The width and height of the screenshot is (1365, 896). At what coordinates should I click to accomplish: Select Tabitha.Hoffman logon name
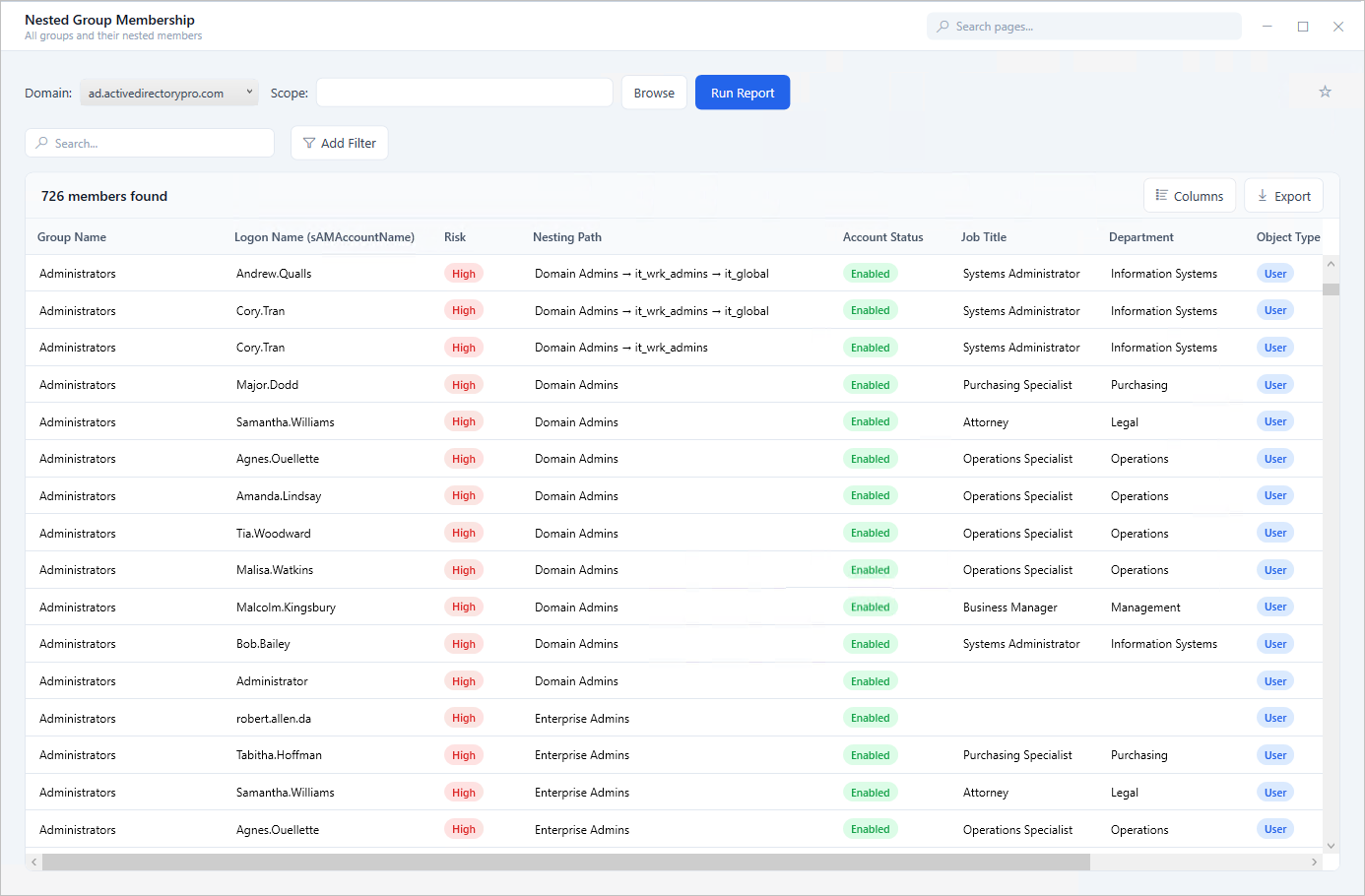pos(279,755)
